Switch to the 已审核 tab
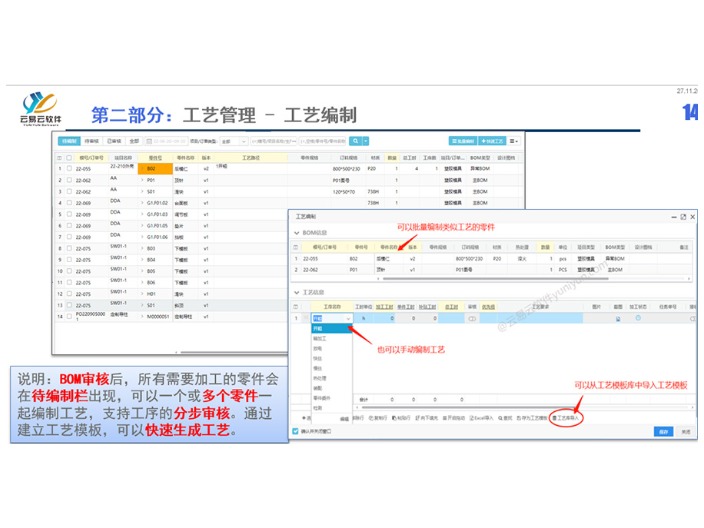This screenshot has height=528, width=704. pyautogui.click(x=114, y=141)
